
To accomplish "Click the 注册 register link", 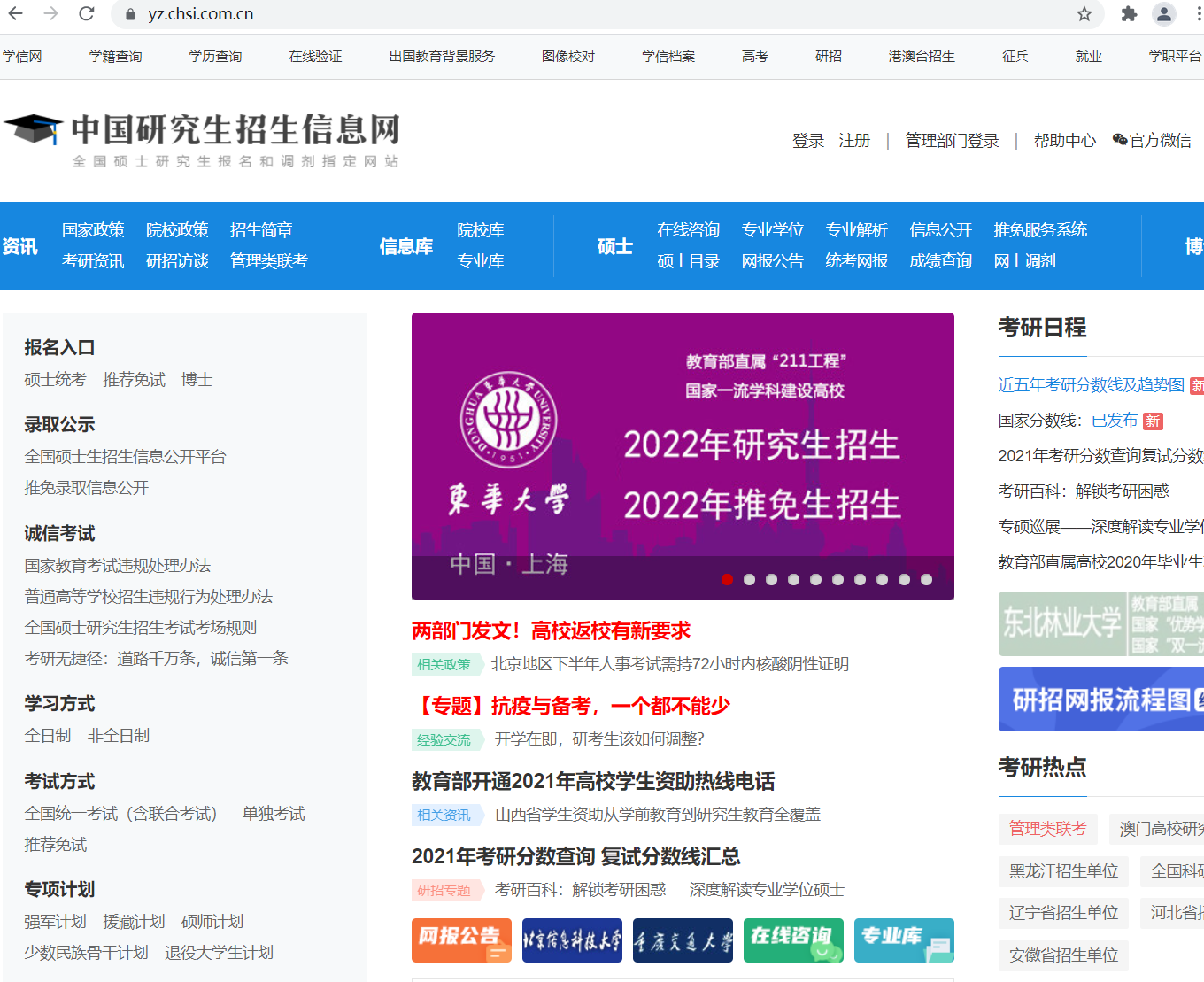I will coord(854,141).
